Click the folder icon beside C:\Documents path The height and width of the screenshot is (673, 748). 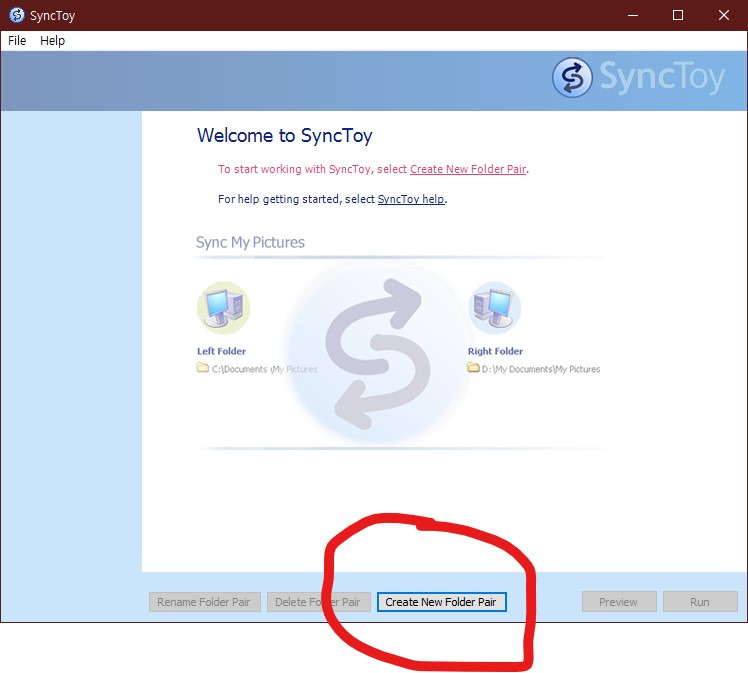pyautogui.click(x=203, y=368)
